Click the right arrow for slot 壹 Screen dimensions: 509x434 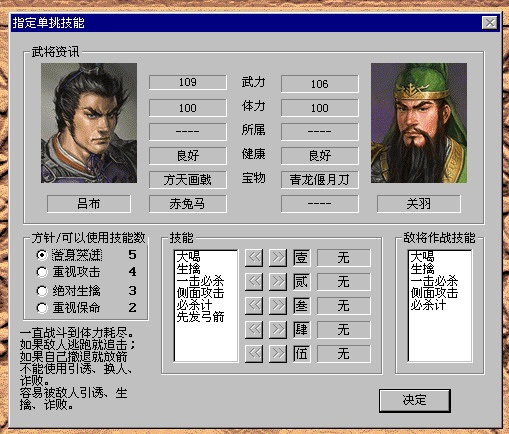(278, 257)
